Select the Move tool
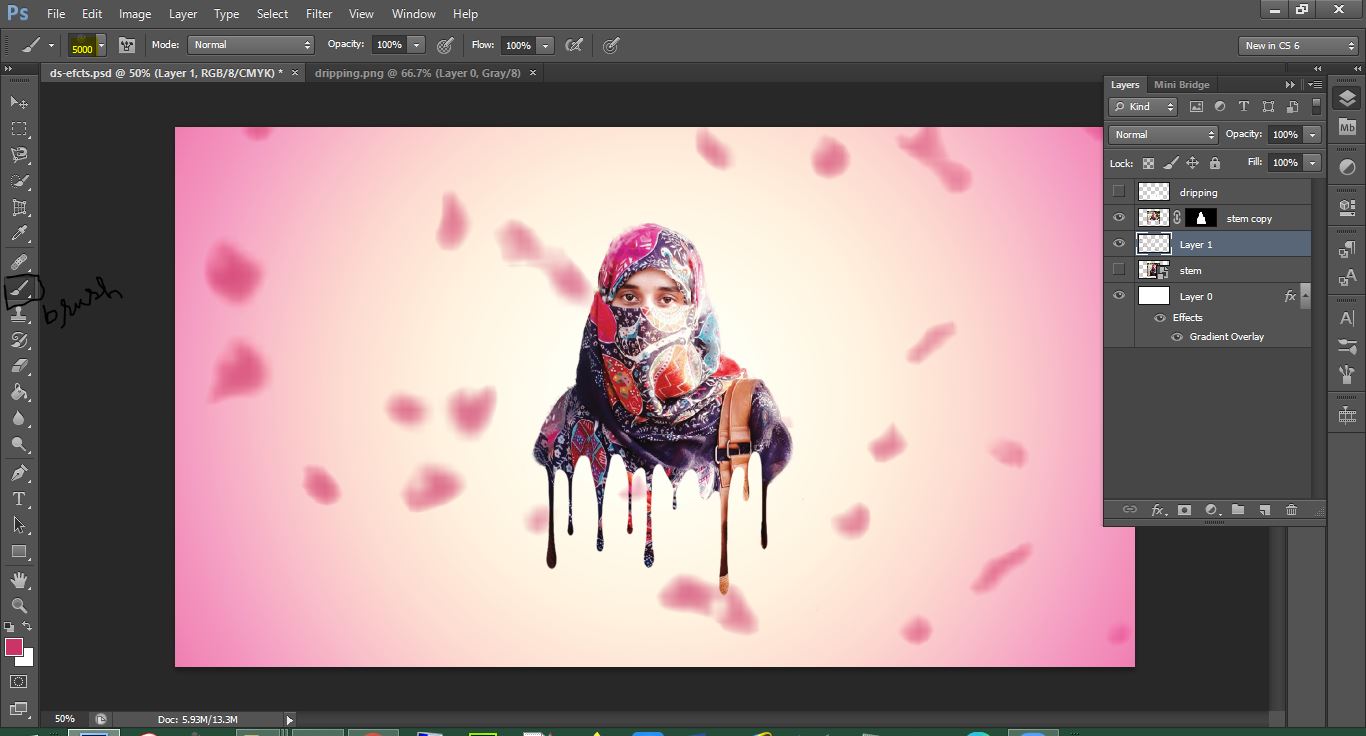Viewport: 1366px width, 736px height. (x=19, y=102)
